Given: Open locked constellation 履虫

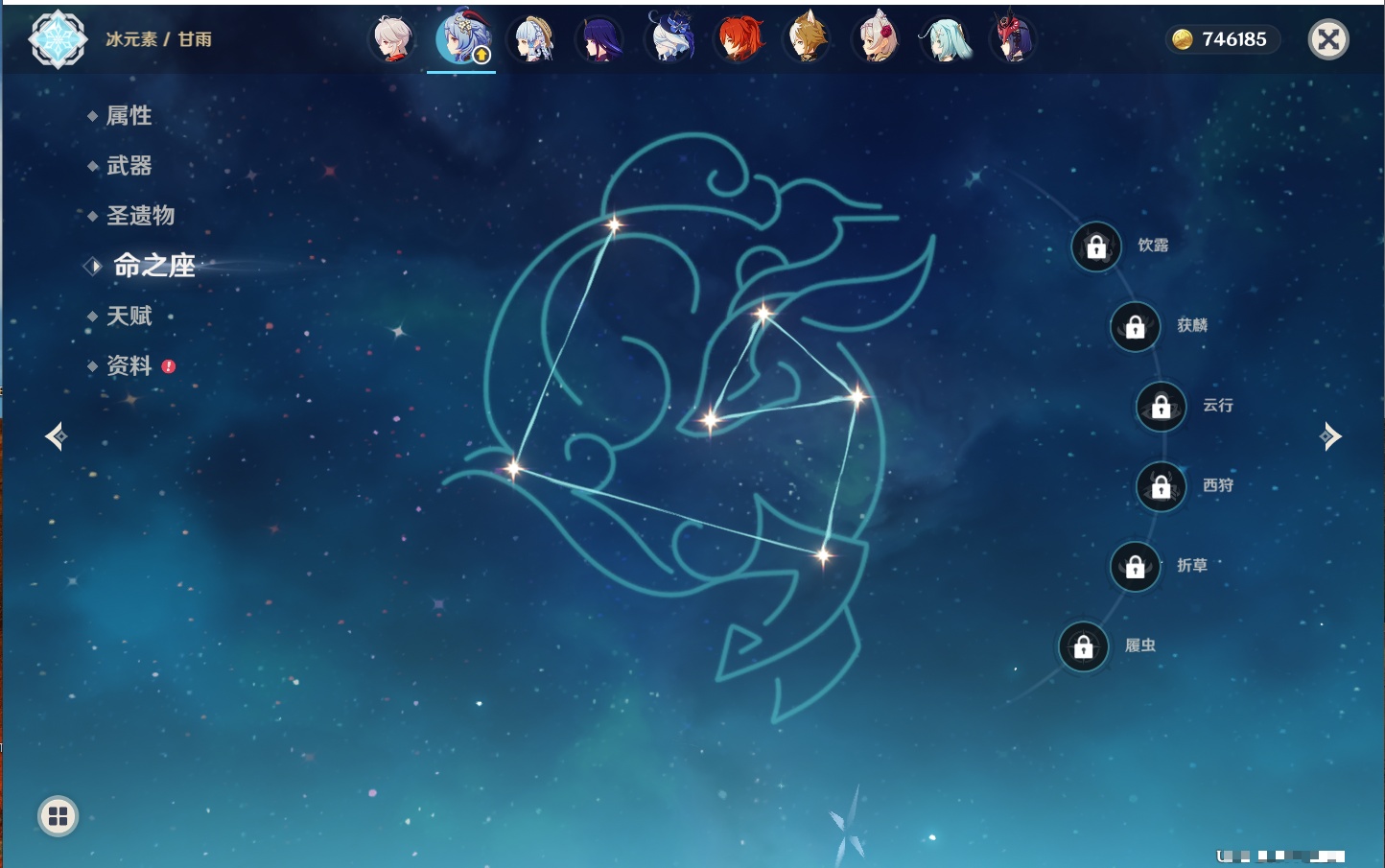Looking at the screenshot, I should coord(1084,647).
